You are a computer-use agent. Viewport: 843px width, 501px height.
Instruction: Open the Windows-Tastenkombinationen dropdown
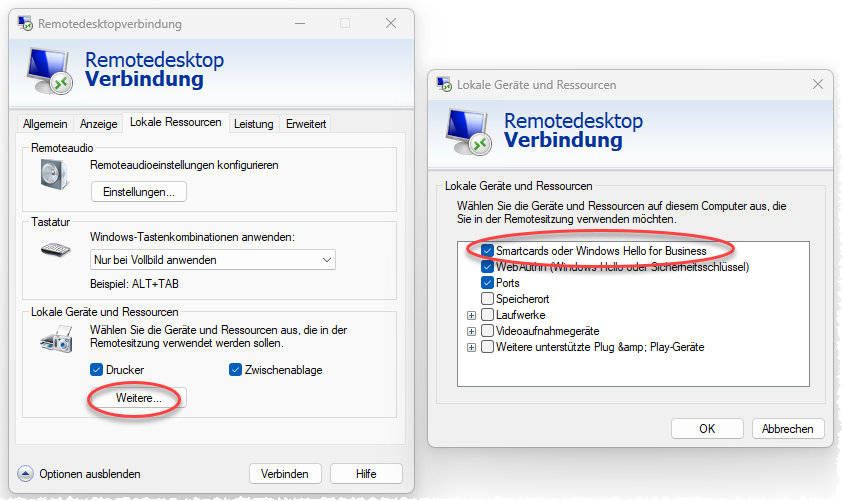click(x=213, y=260)
